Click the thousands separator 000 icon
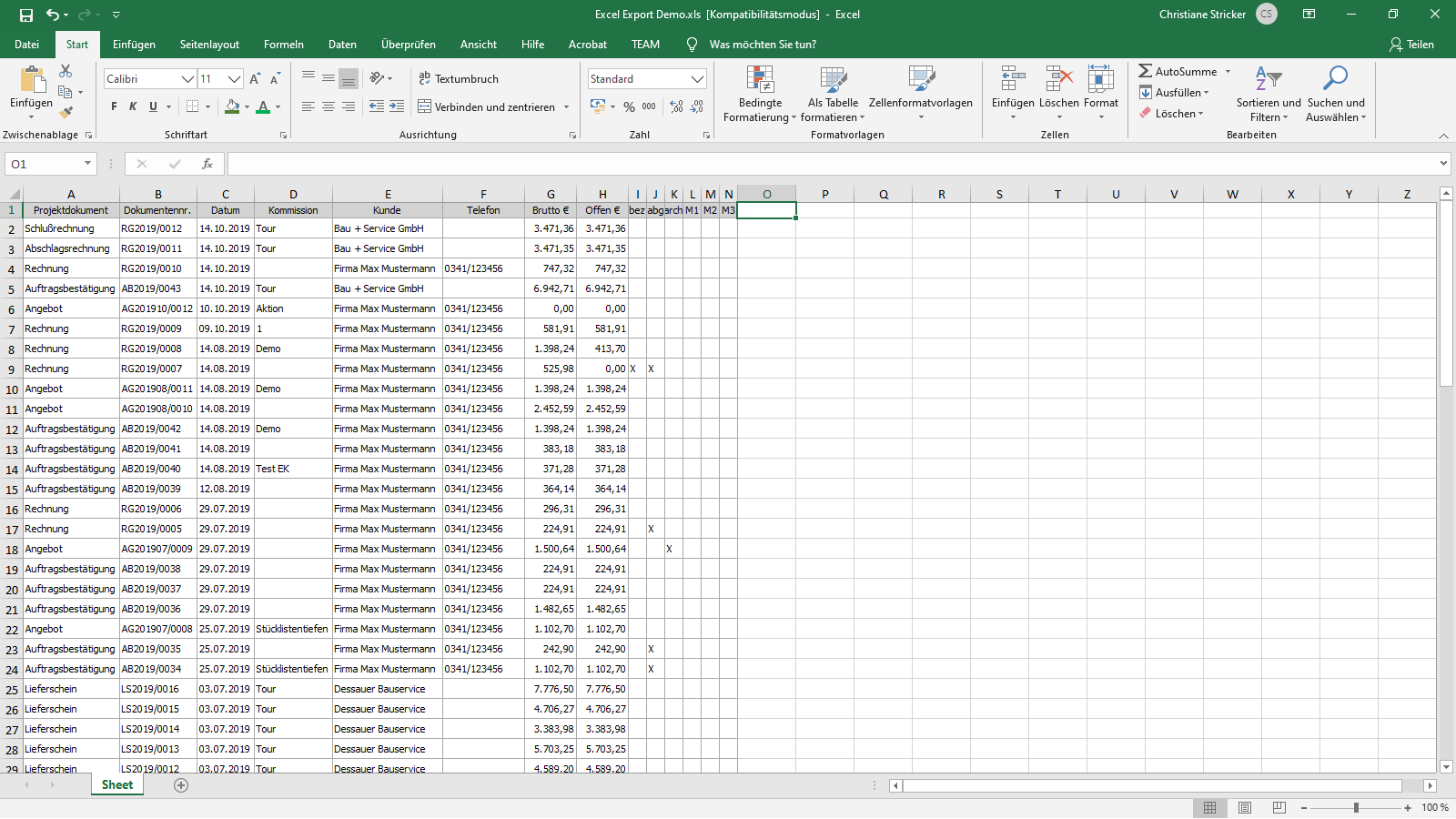 click(649, 106)
